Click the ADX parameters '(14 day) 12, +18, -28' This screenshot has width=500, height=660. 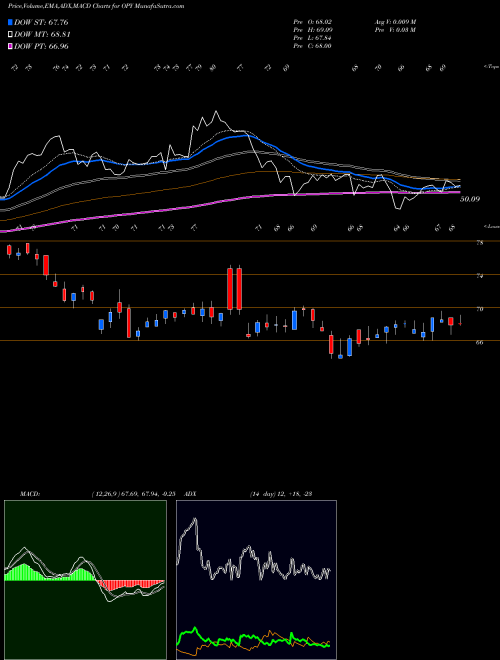point(281,494)
